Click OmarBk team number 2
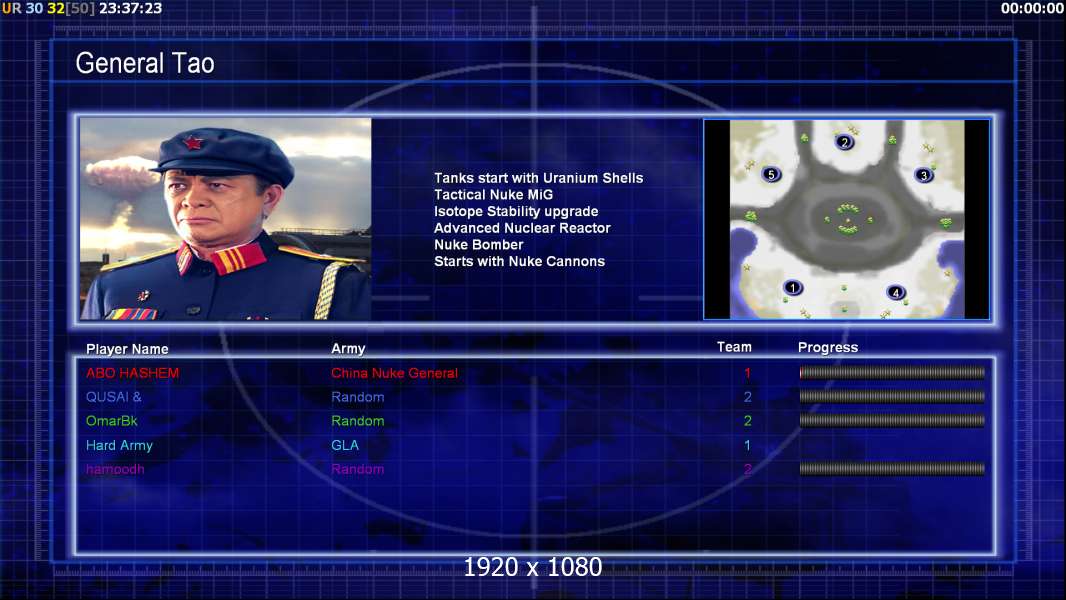The width and height of the screenshot is (1066, 600). pyautogui.click(x=747, y=421)
